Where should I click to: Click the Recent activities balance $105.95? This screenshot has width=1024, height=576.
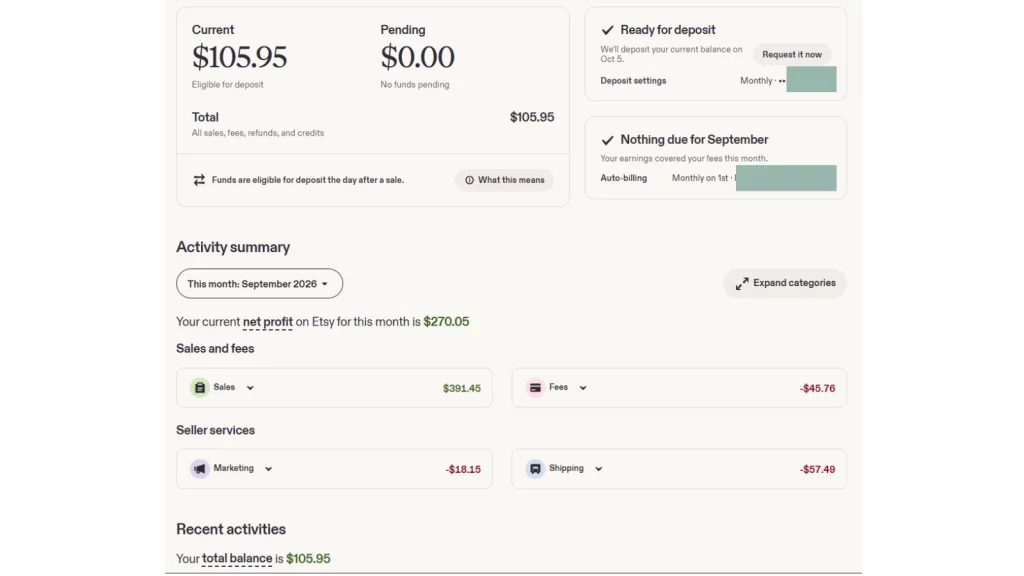pyautogui.click(x=308, y=558)
